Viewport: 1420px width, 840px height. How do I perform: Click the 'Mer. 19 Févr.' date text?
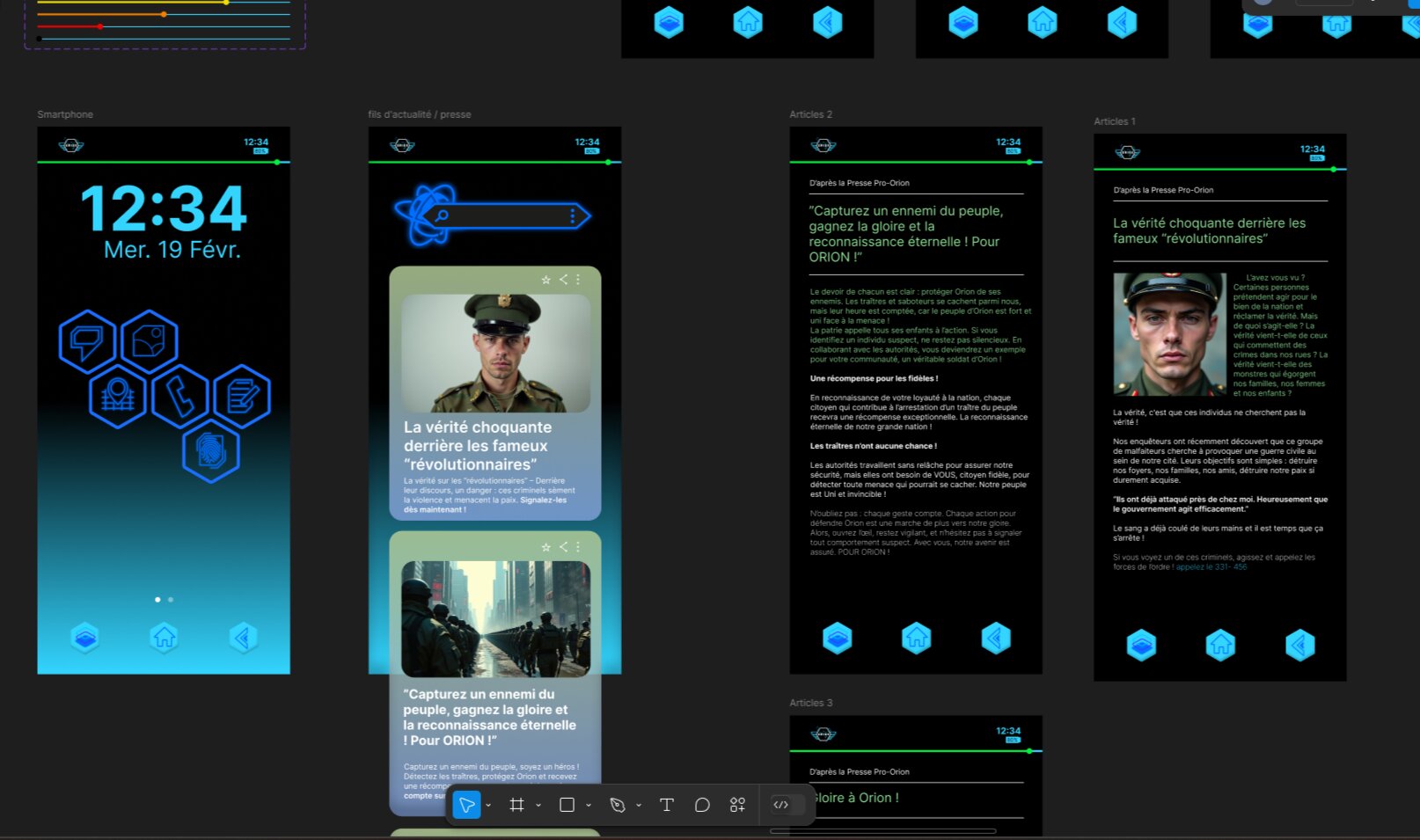[x=172, y=250]
